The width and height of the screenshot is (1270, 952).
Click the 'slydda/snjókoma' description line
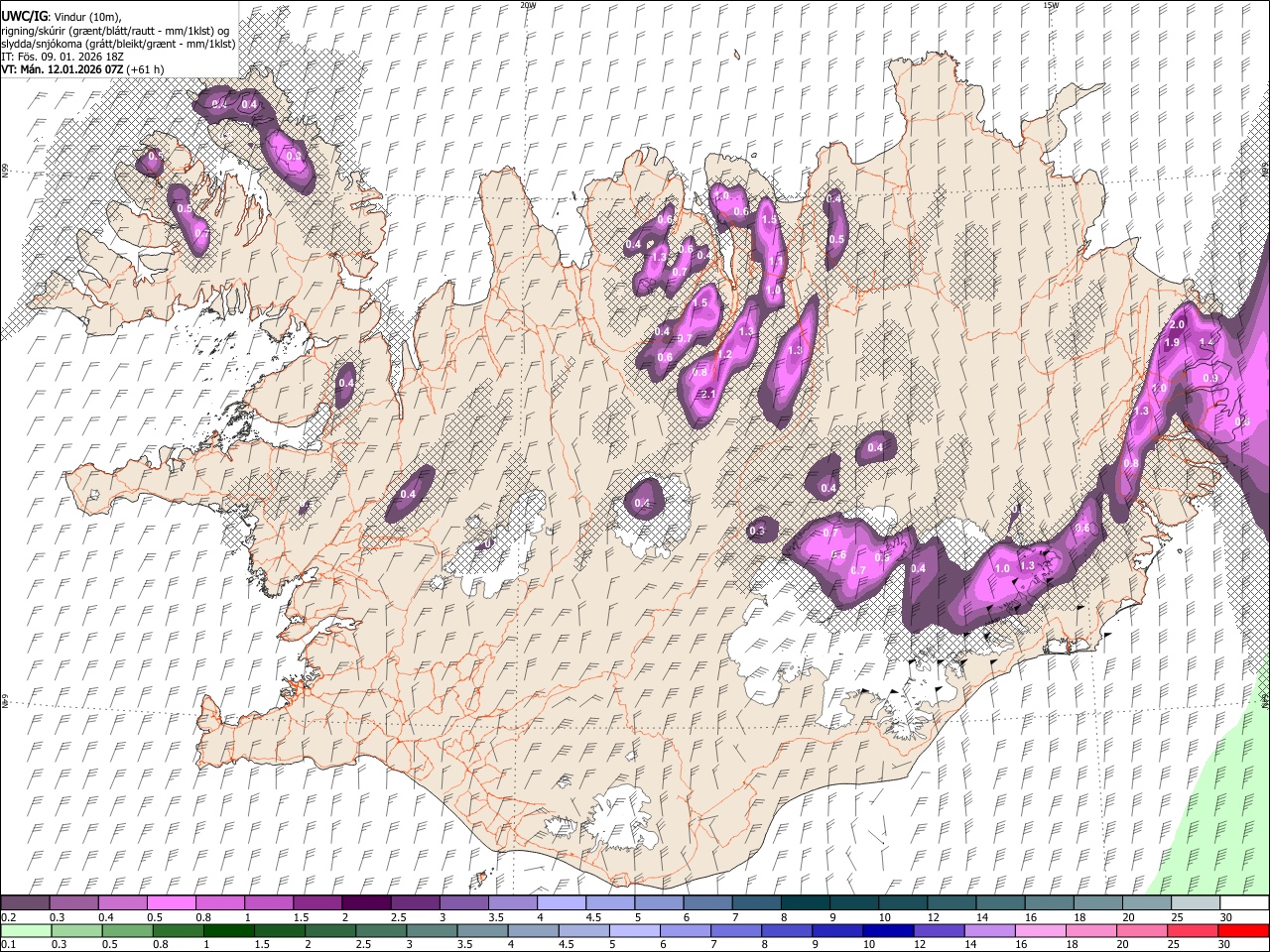(118, 44)
